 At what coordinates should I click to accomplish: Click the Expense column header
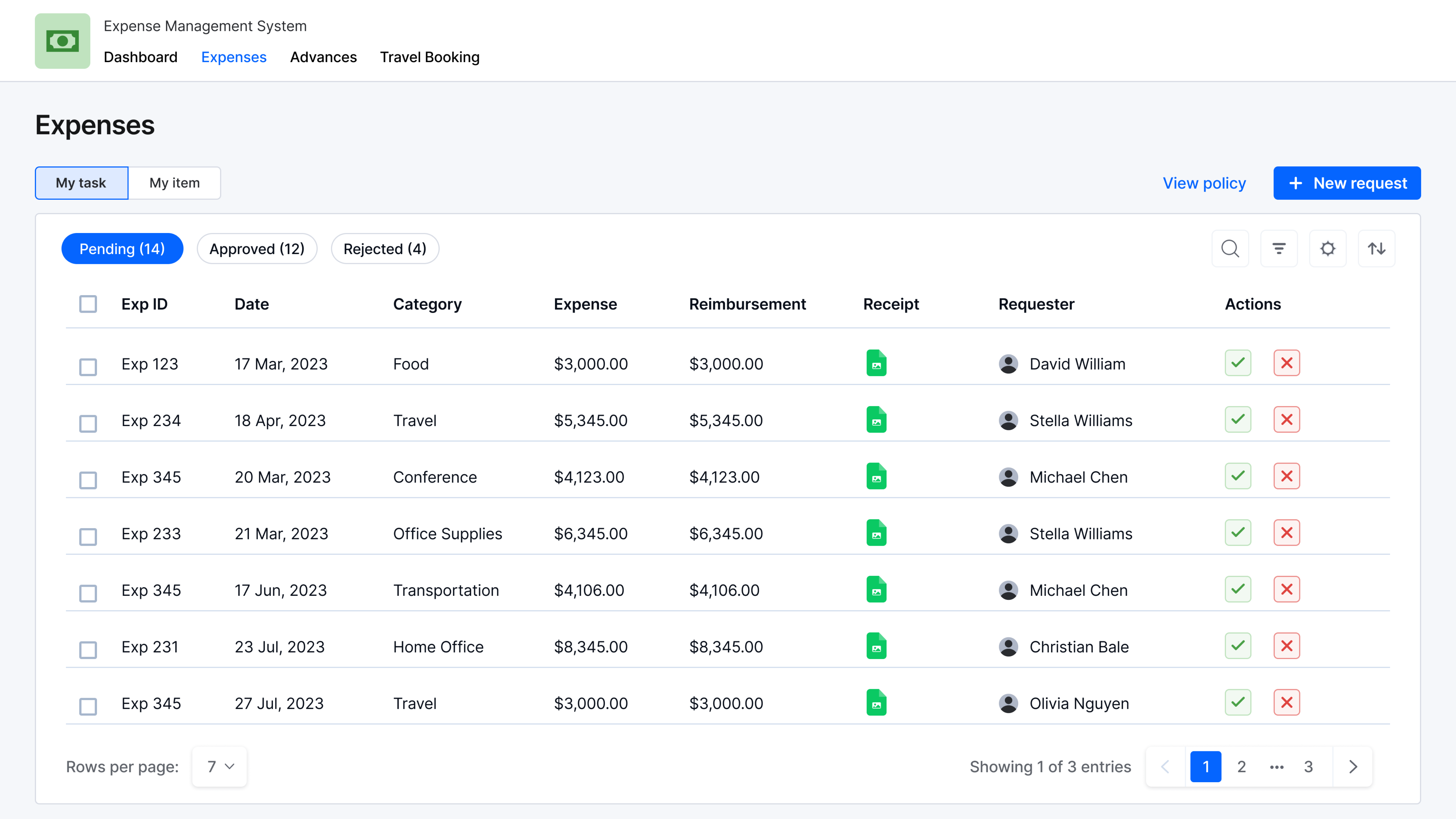[x=585, y=304]
